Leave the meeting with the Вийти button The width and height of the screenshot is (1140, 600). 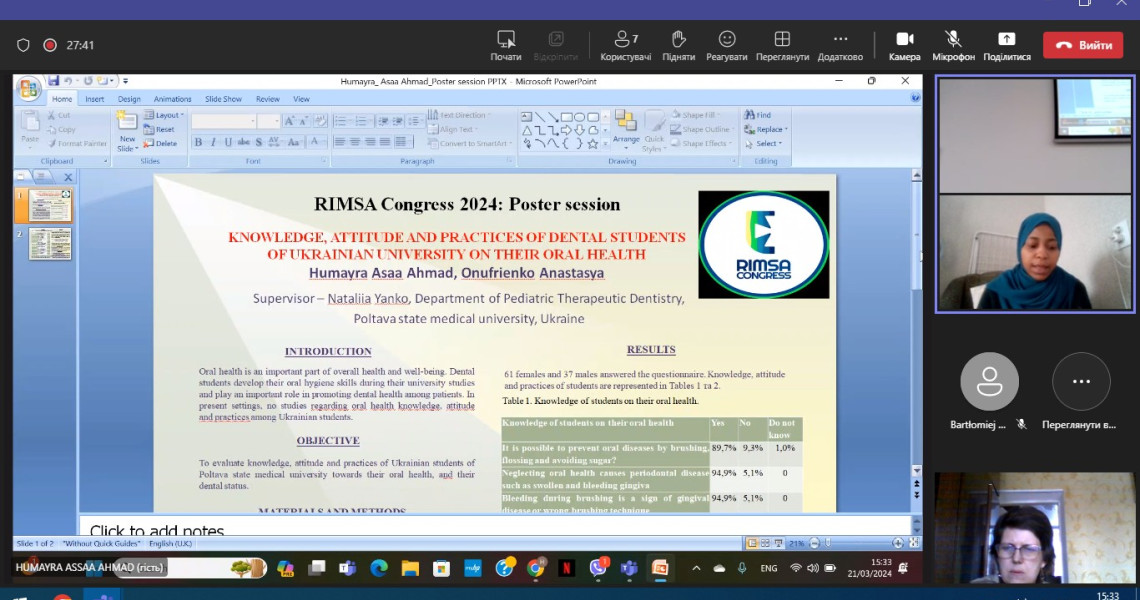point(1083,45)
